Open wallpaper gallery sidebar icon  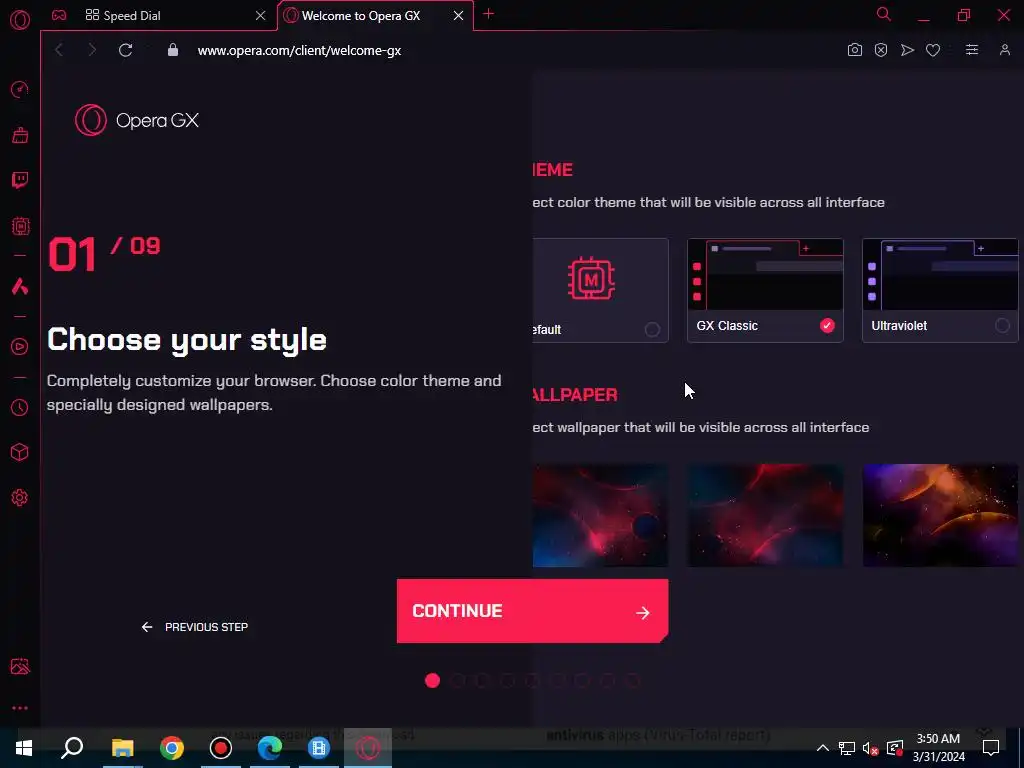coord(20,666)
